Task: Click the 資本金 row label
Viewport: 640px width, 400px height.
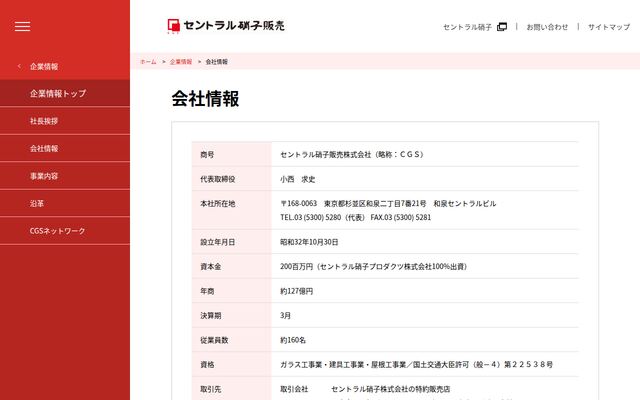Action: (211, 267)
